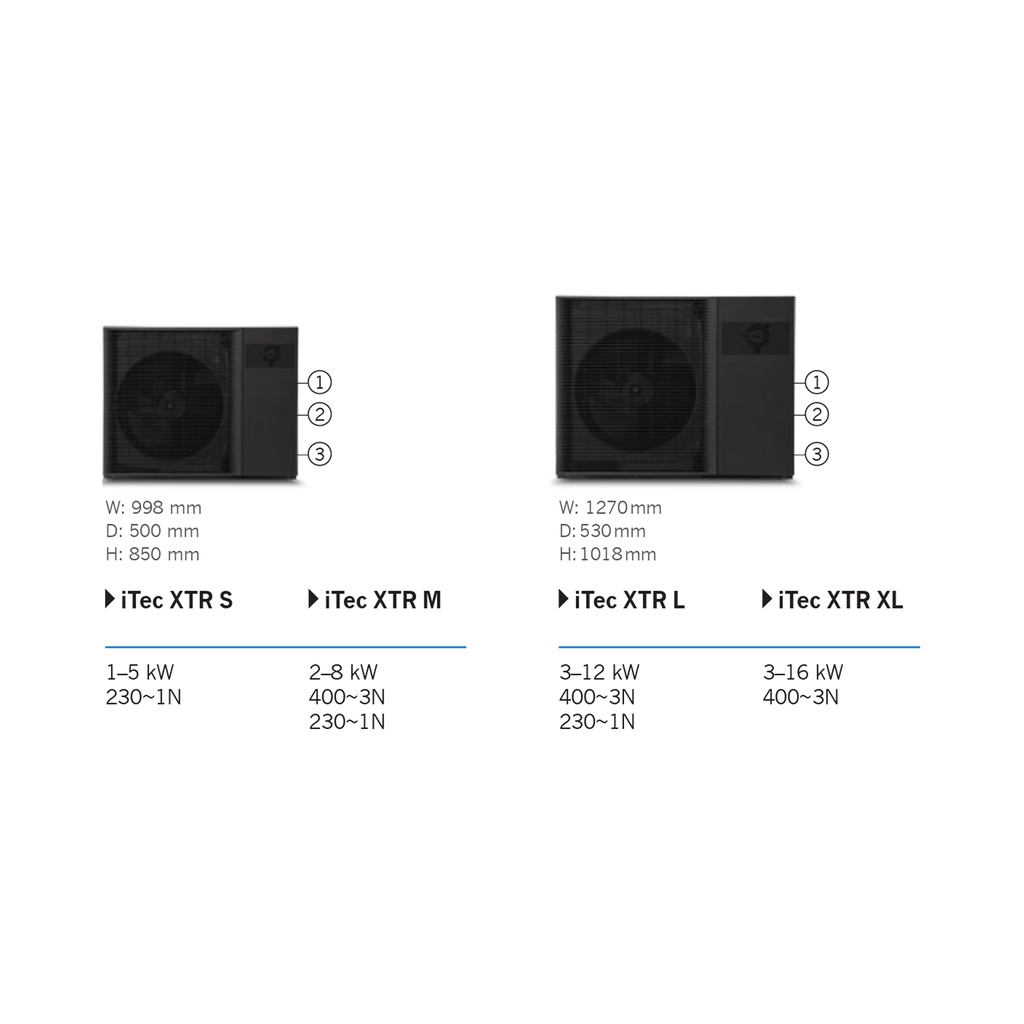This screenshot has width=1024, height=1024.
Task: Click callout marker 2 on large unit
Action: (x=816, y=414)
